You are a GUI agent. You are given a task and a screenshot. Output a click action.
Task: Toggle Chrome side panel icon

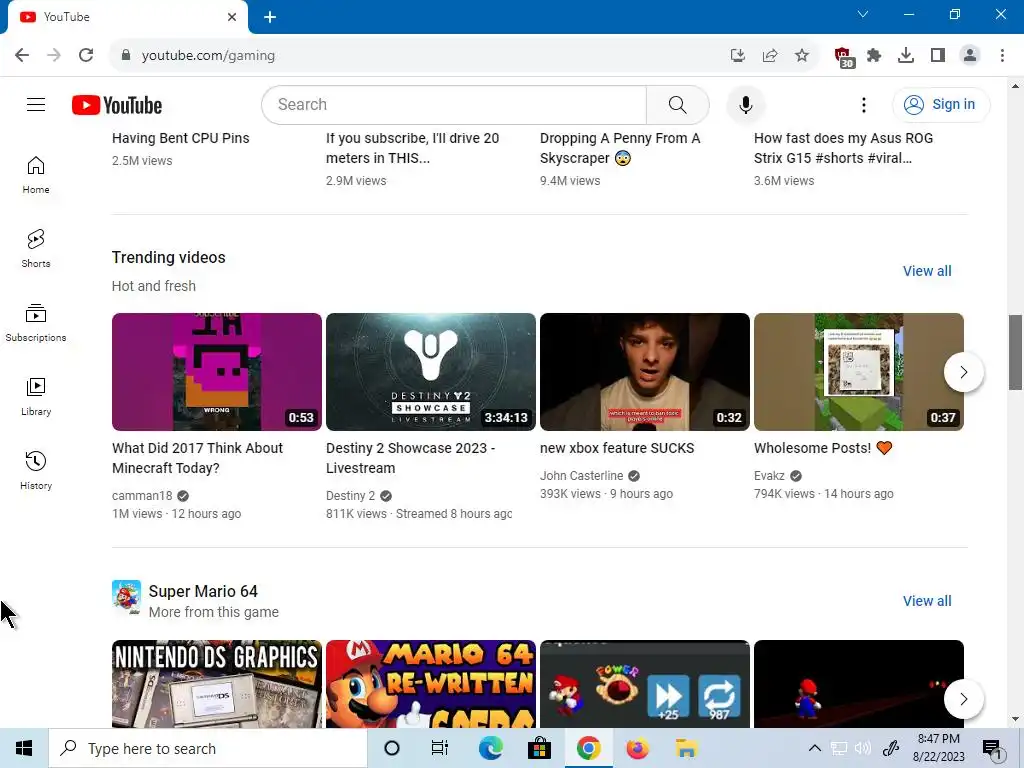pyautogui.click(x=938, y=56)
